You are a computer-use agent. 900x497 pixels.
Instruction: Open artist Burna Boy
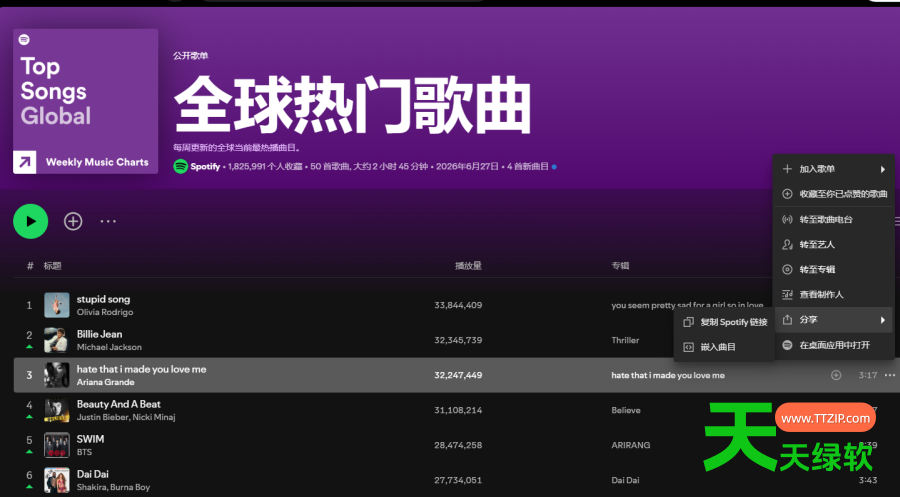pos(130,487)
